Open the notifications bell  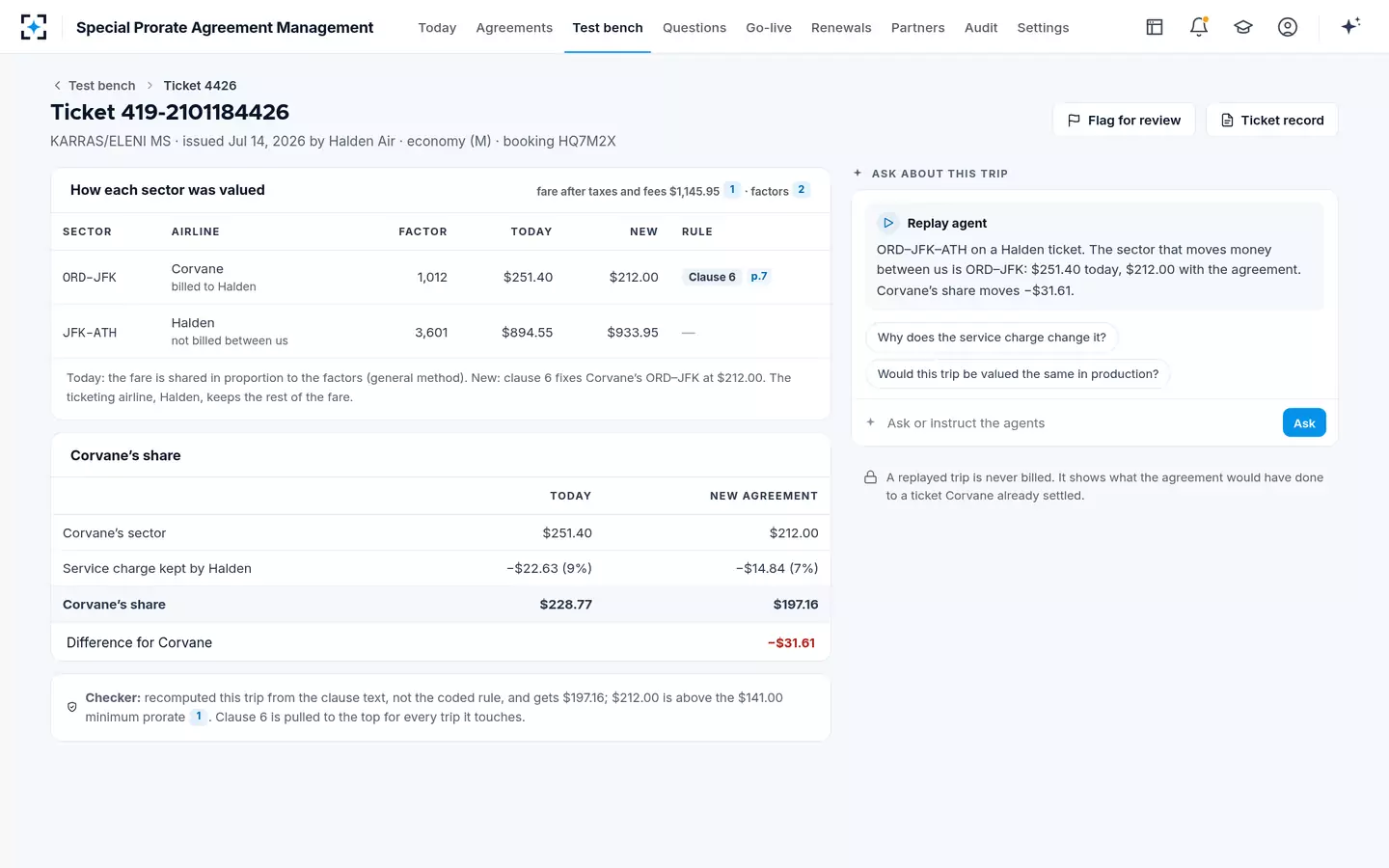click(1199, 27)
